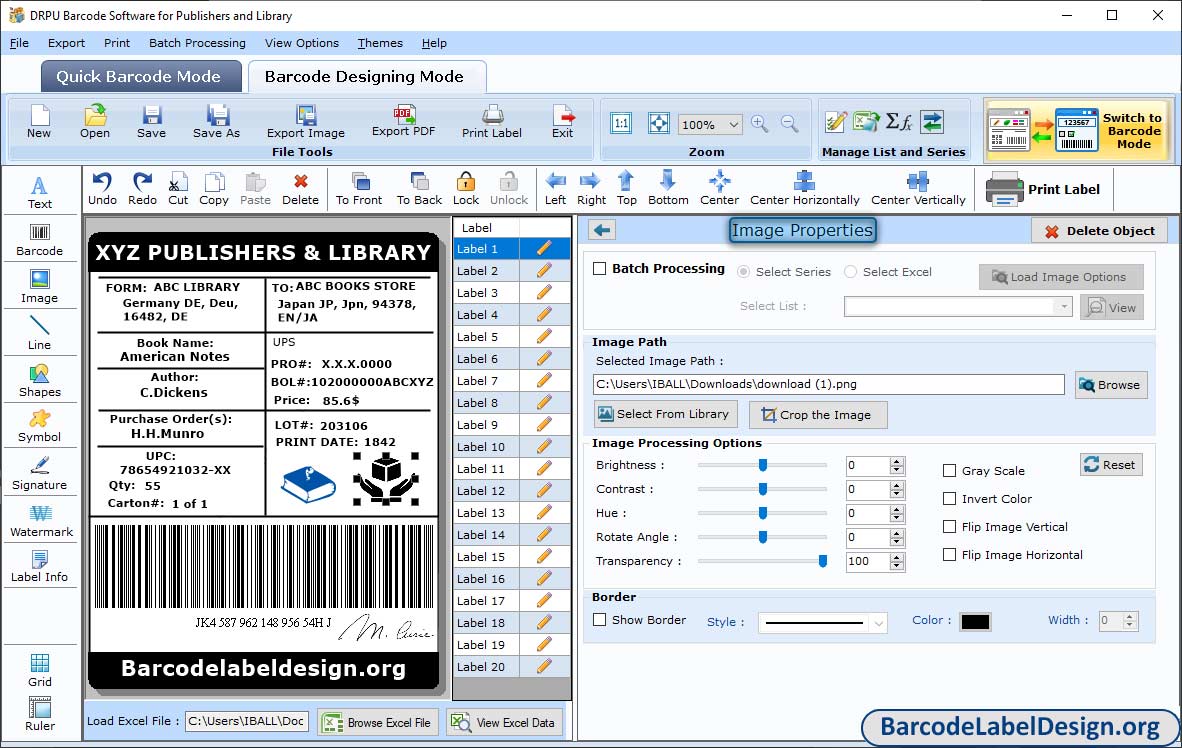Click the 1:1 actual size icon

point(621,123)
